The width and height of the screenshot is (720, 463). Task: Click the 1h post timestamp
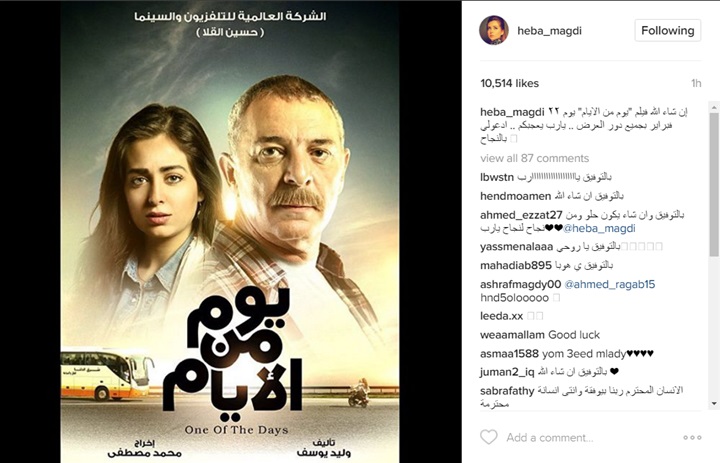pos(696,84)
